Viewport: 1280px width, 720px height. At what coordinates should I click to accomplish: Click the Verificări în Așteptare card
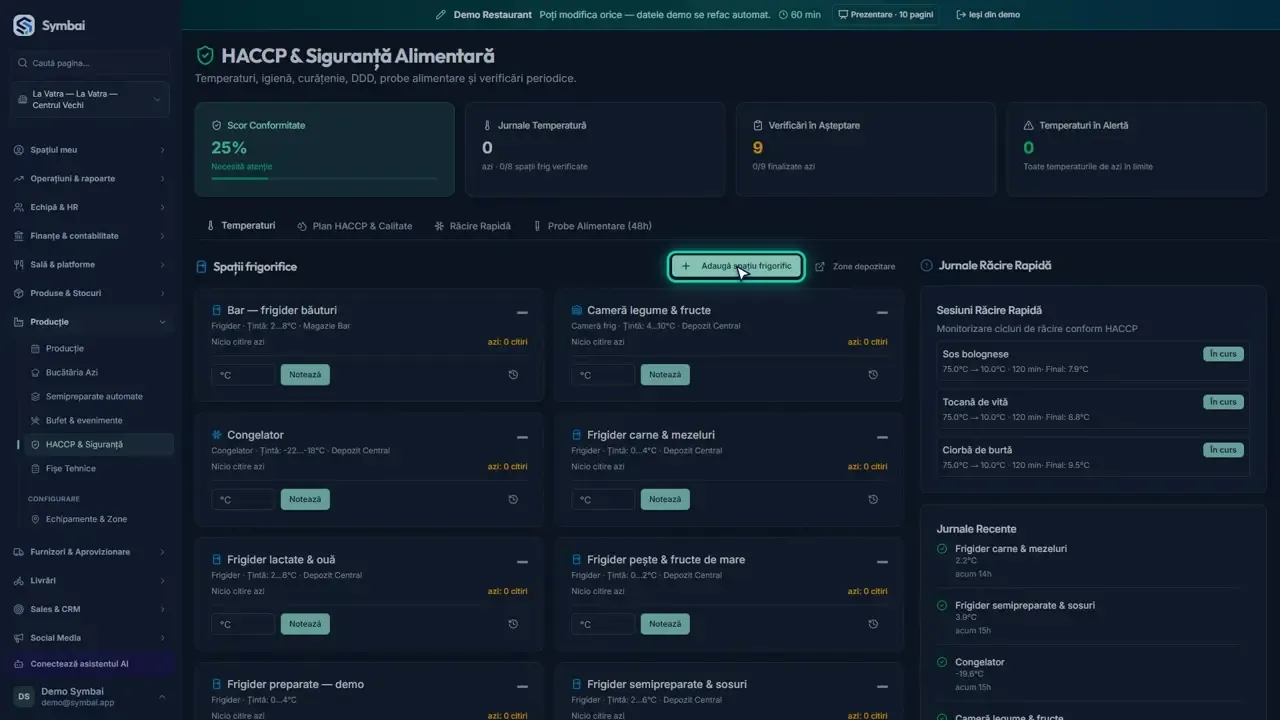(x=866, y=148)
